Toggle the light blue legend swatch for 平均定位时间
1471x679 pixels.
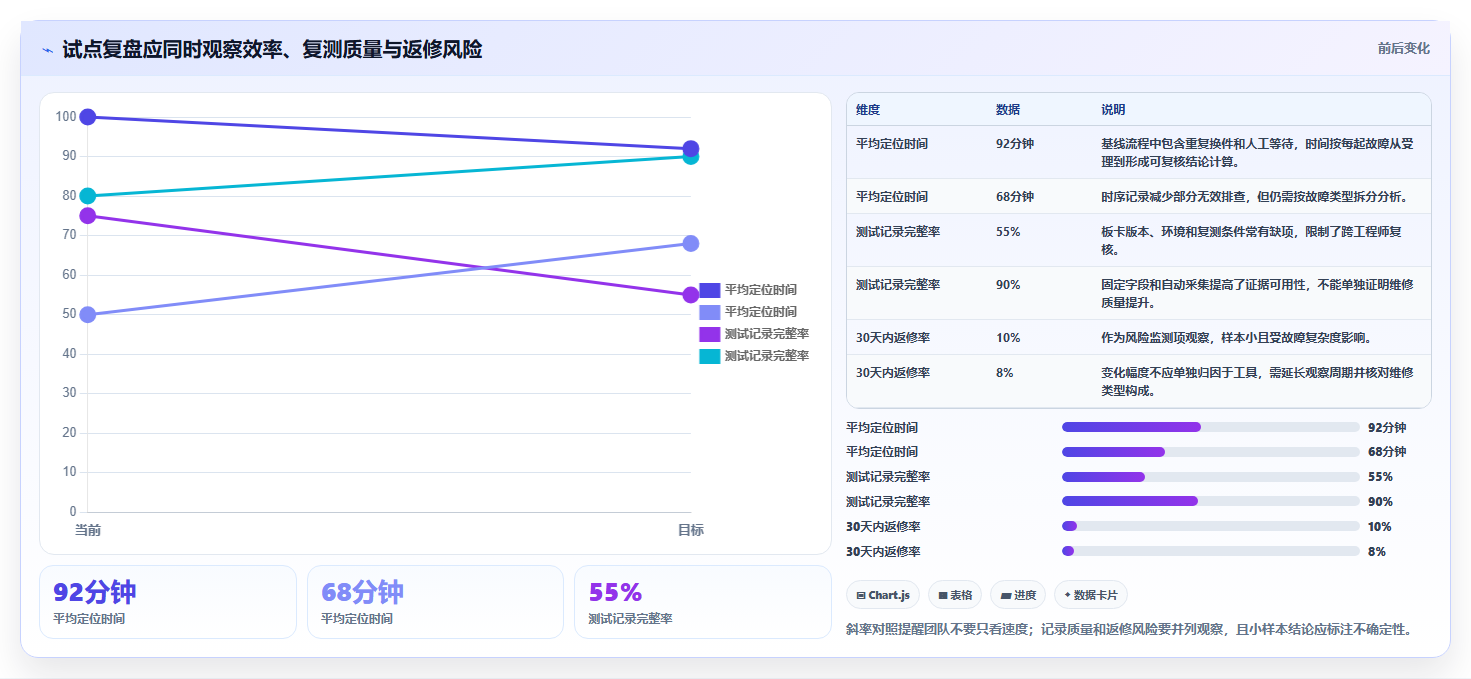click(x=709, y=312)
